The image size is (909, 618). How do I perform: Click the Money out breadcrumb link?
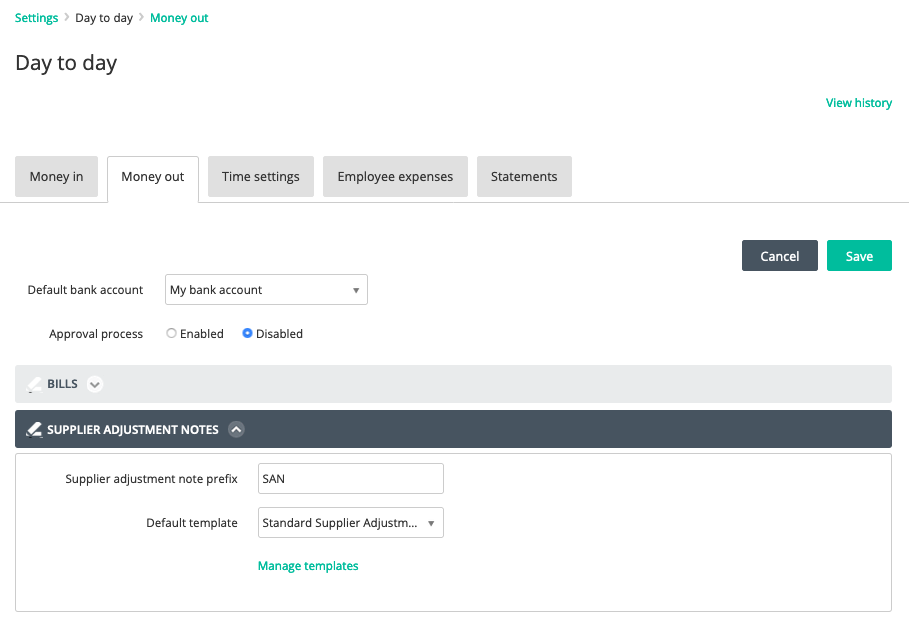click(x=179, y=18)
